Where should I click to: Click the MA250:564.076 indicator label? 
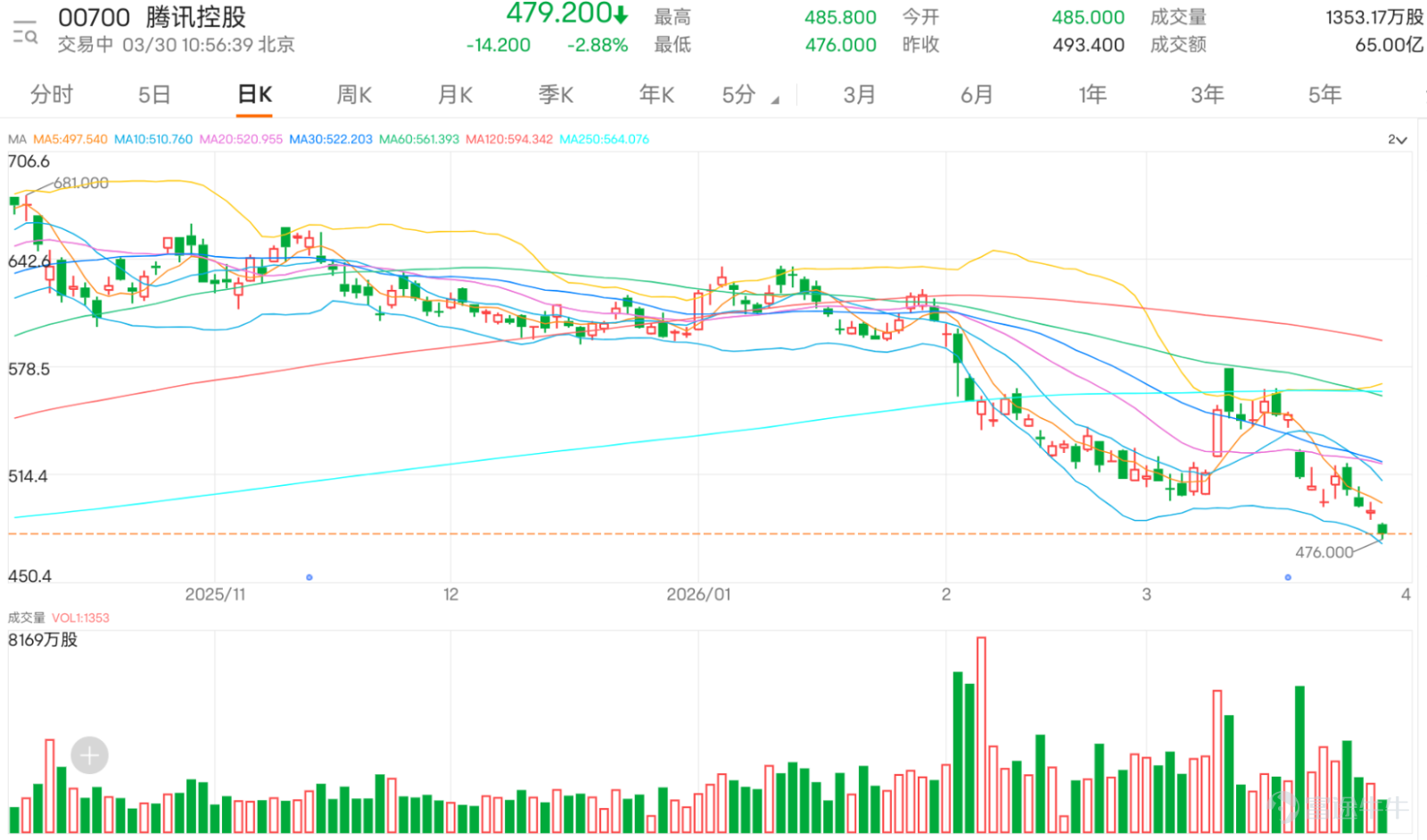point(605,139)
